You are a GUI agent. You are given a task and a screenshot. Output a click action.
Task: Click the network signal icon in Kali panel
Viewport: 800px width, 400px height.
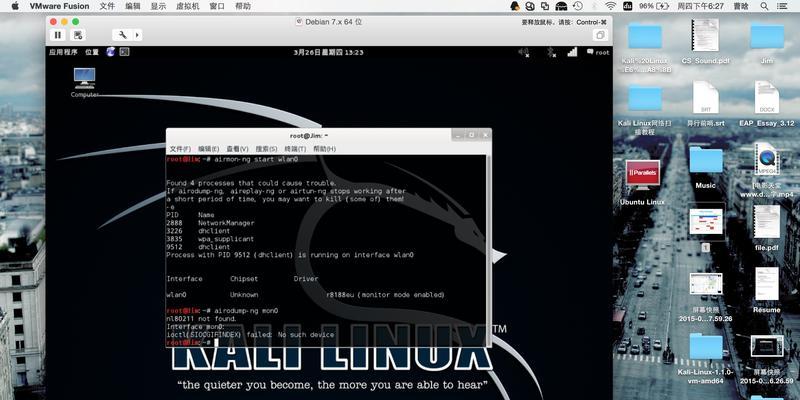click(572, 52)
